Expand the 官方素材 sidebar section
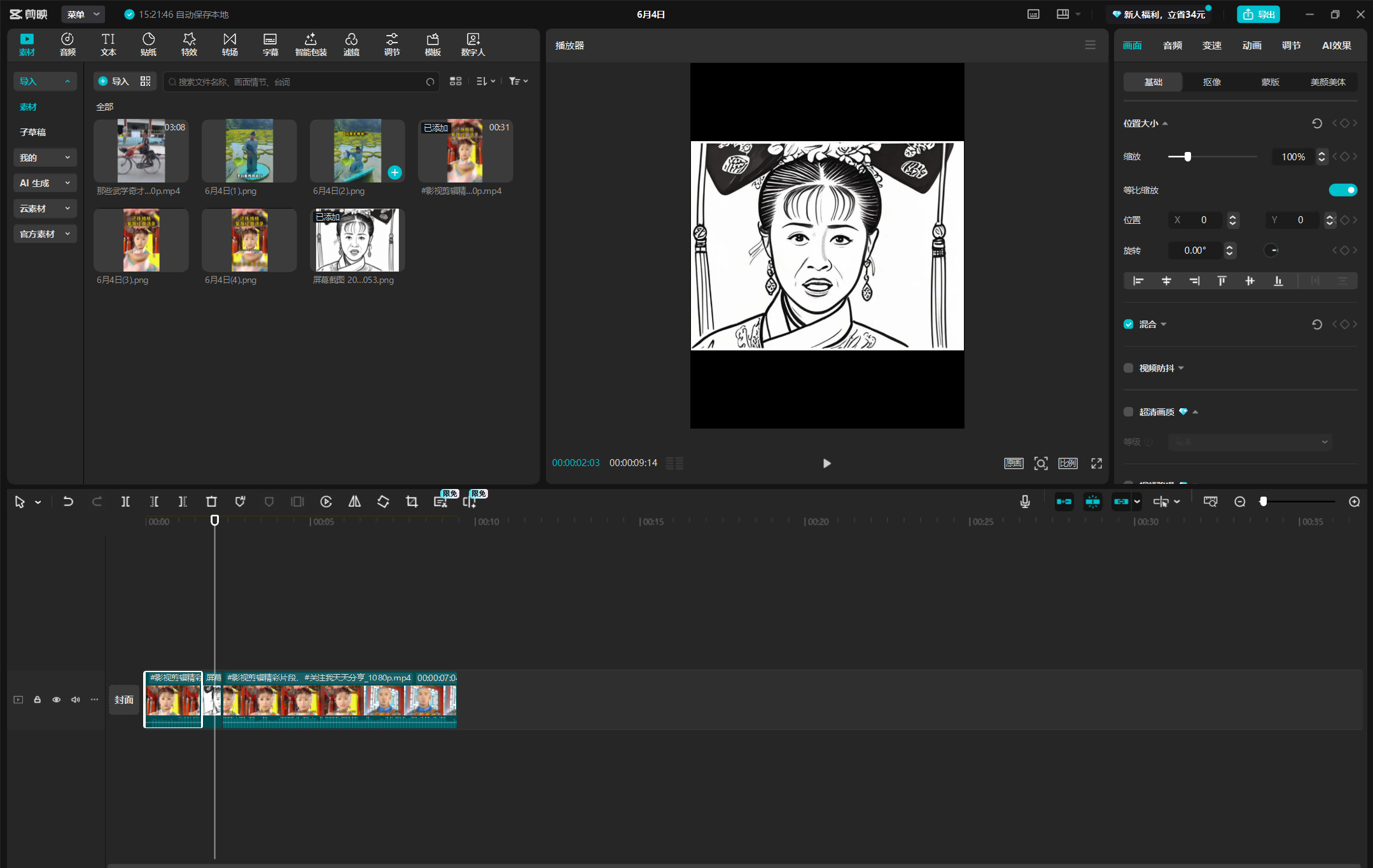 point(45,234)
